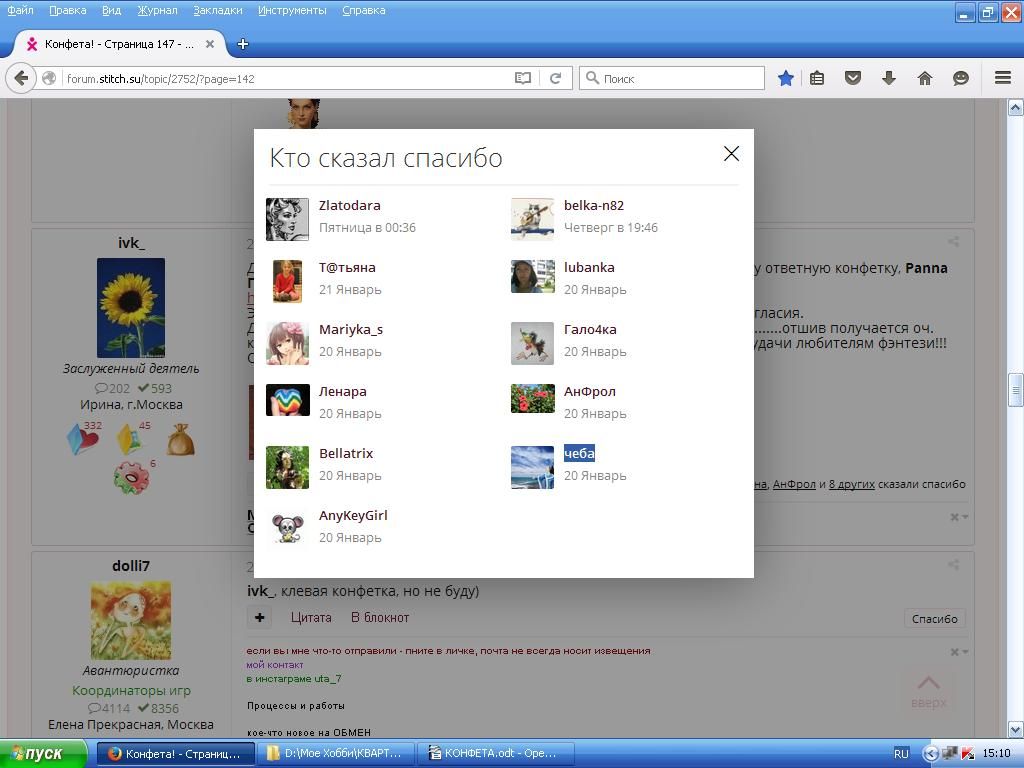Open the downloads arrow icon
1024x768 pixels.
(888, 78)
